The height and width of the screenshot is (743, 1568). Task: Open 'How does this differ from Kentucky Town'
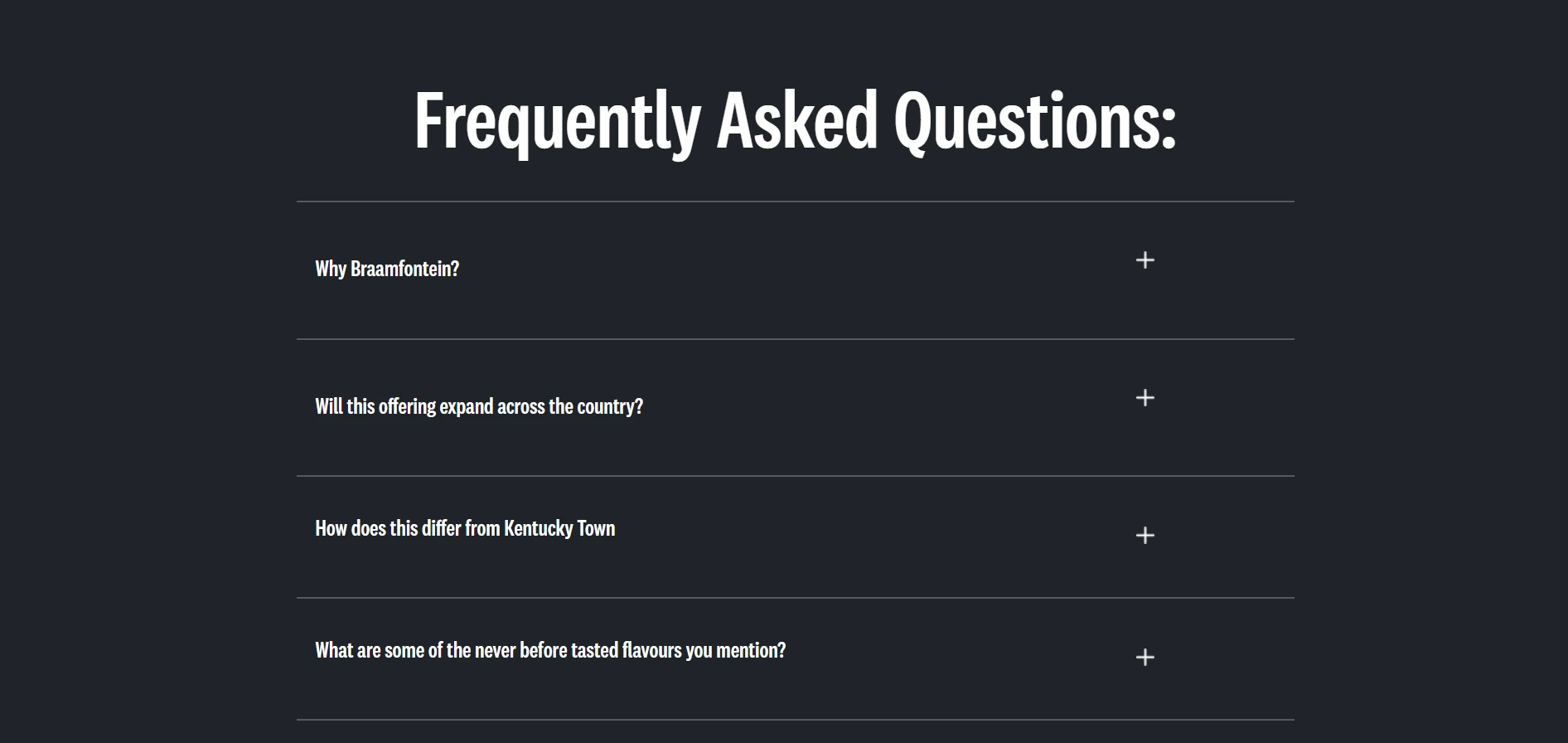(x=464, y=528)
